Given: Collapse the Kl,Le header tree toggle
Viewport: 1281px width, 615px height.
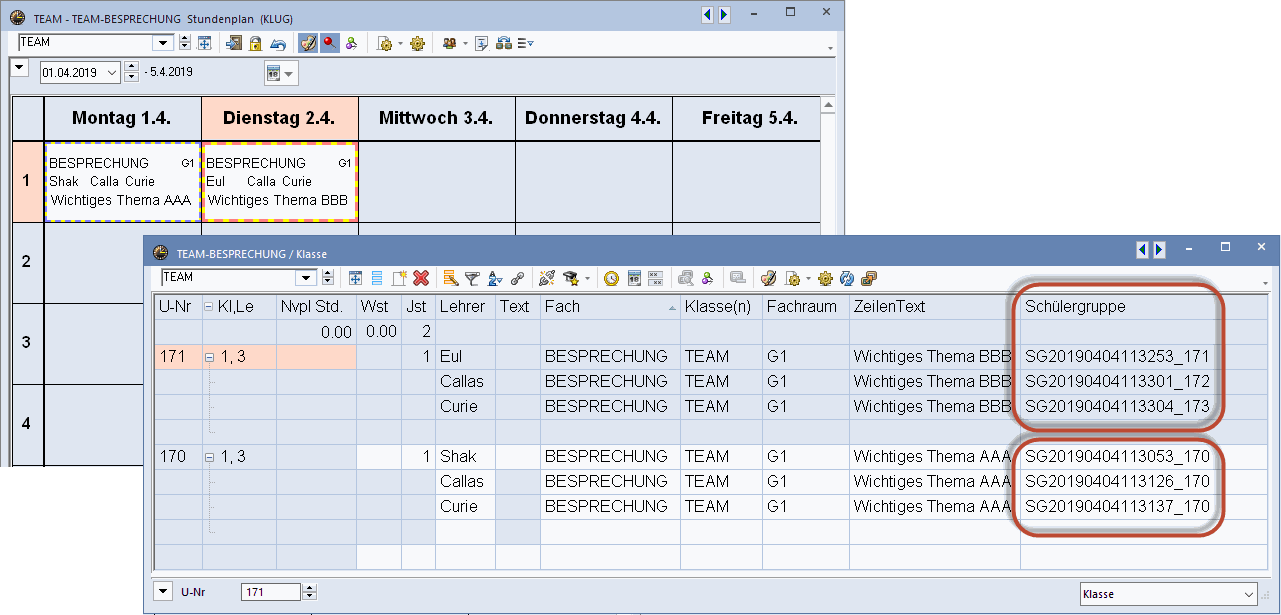Looking at the screenshot, I should (209, 307).
